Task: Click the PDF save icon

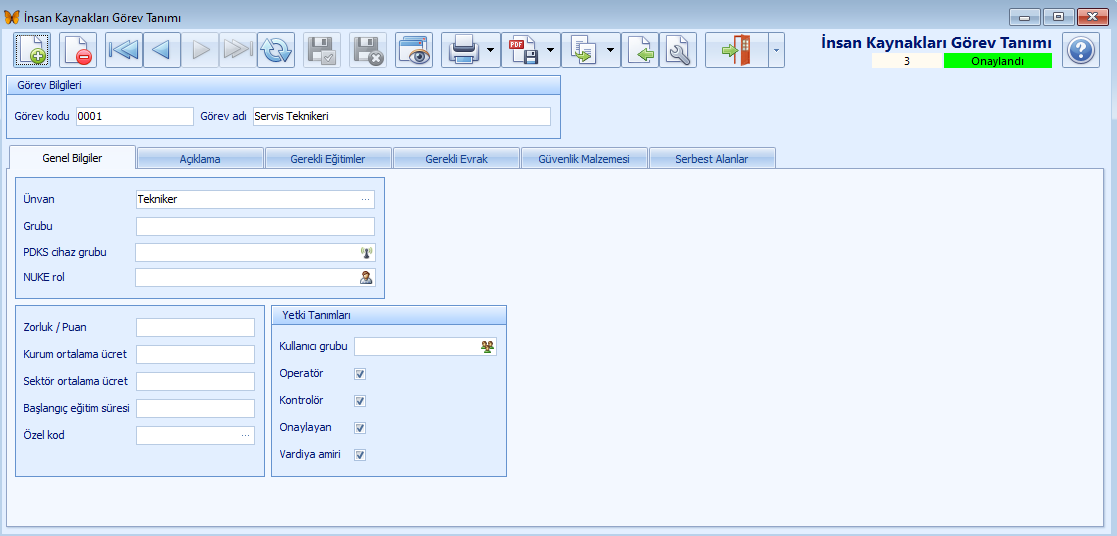Action: click(x=522, y=50)
